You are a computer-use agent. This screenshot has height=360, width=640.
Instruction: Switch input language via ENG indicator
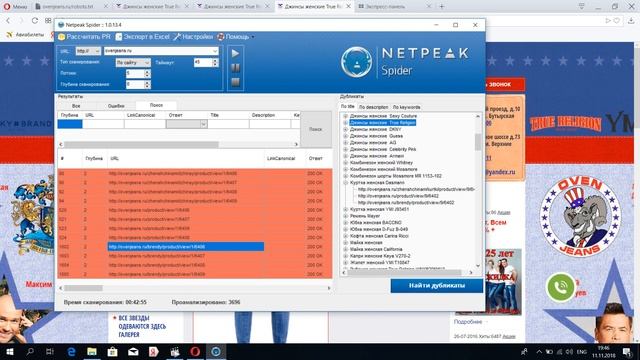(582, 352)
